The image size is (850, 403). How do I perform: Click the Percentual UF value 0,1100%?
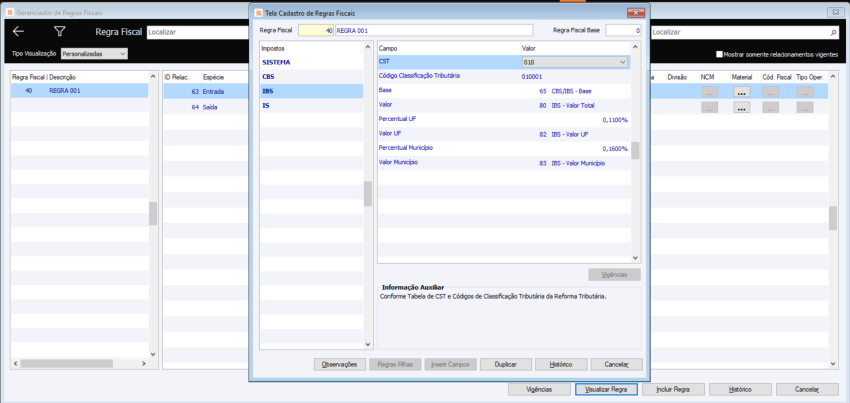615,119
